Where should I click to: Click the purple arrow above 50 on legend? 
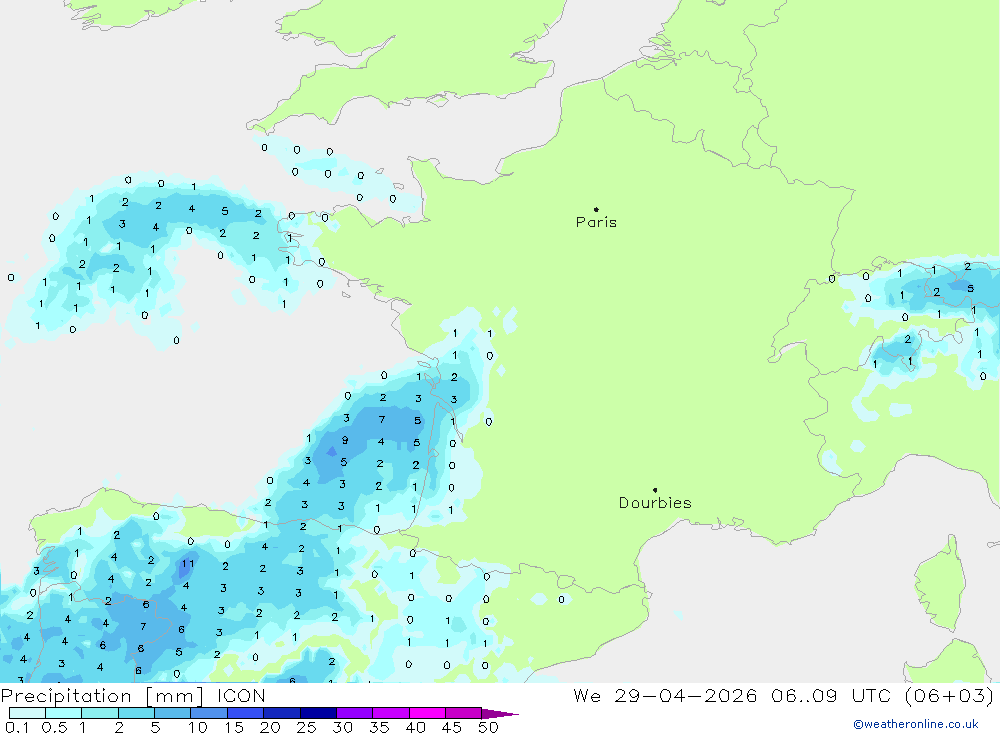[x=500, y=714]
